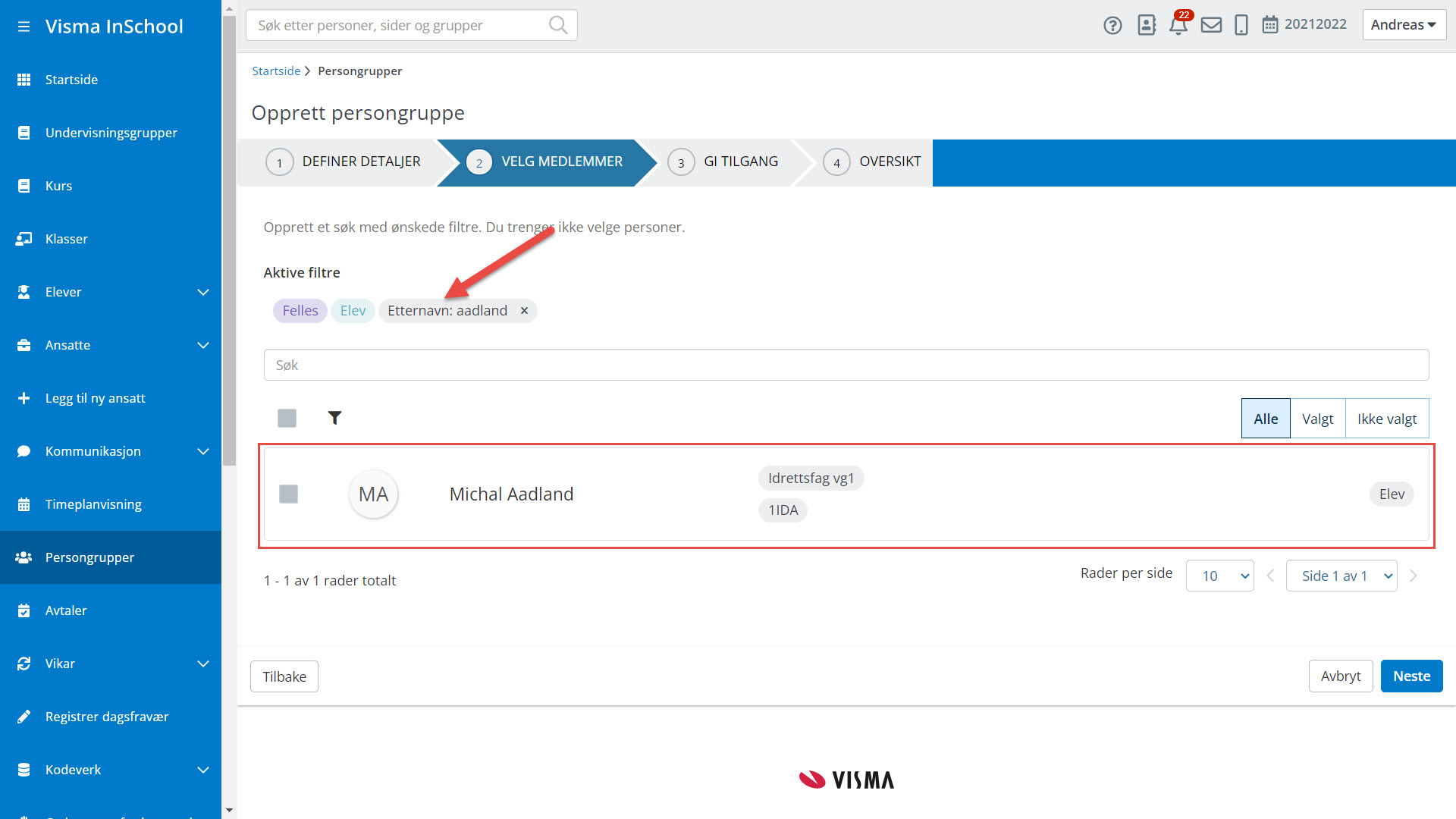Expand the Kodeverk submenu
This screenshot has height=819, width=1456.
(x=203, y=770)
